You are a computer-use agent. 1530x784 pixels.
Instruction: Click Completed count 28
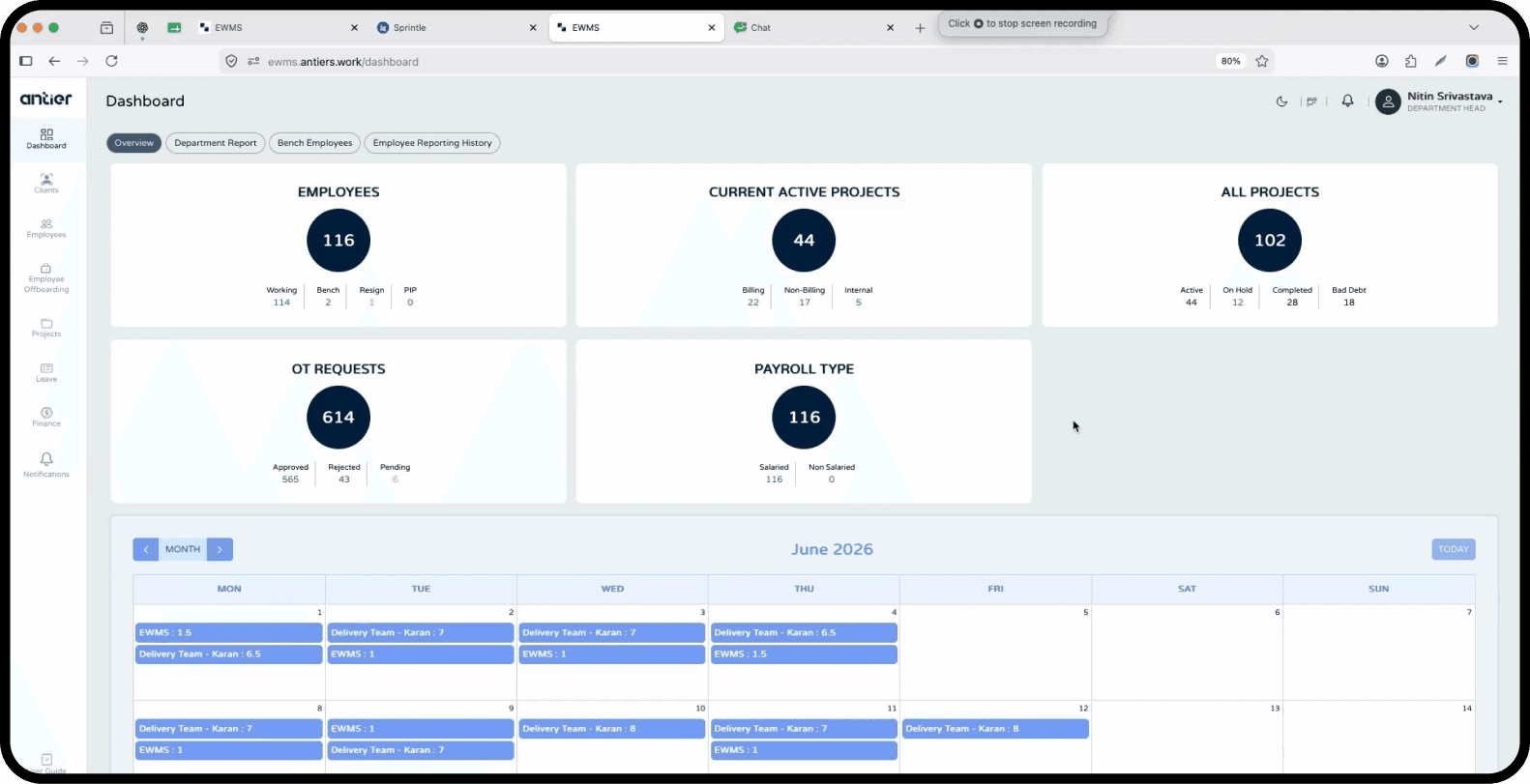1292,303
